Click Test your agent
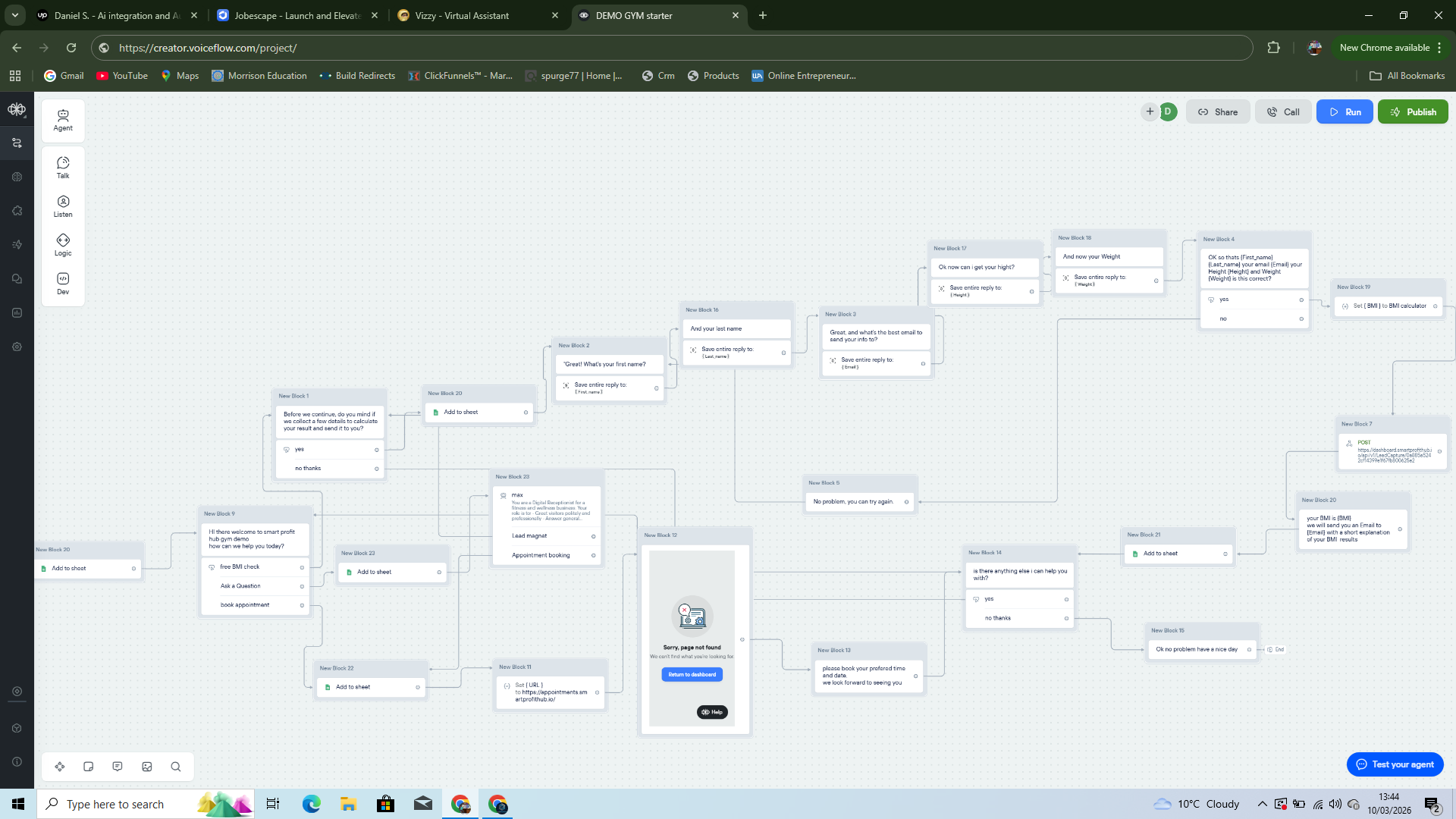 (x=1395, y=764)
